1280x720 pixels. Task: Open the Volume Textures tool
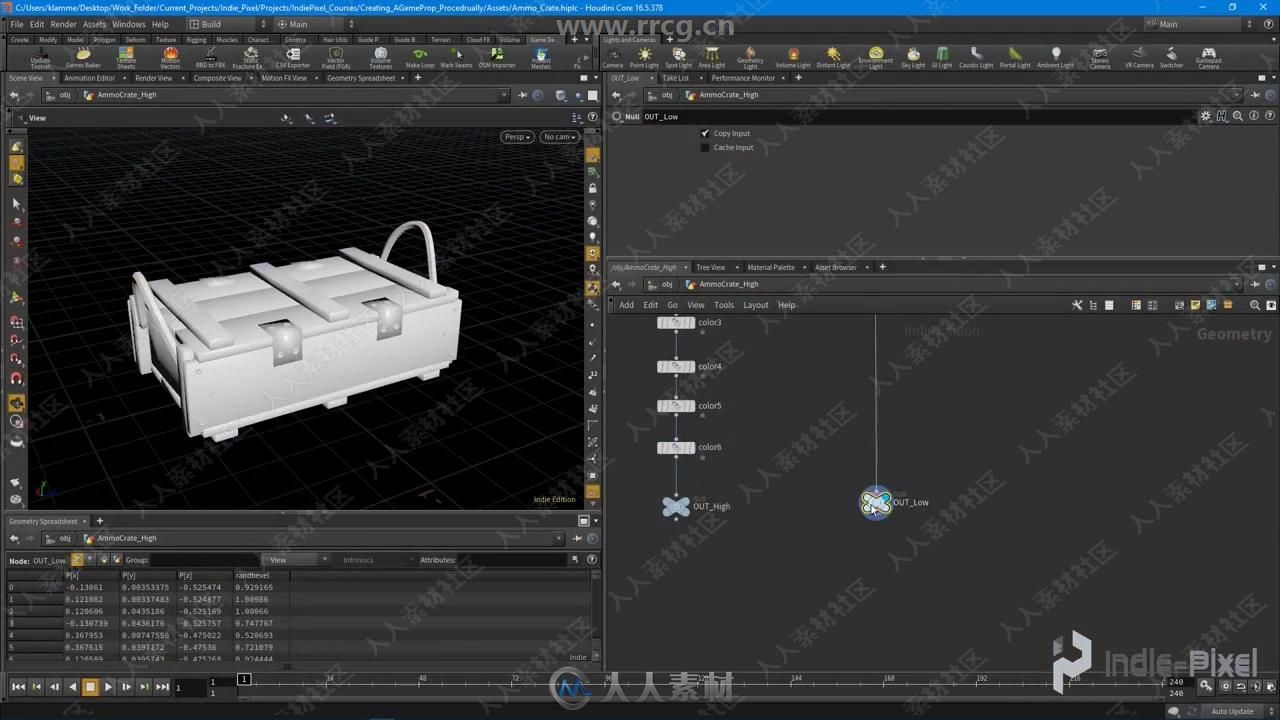380,58
